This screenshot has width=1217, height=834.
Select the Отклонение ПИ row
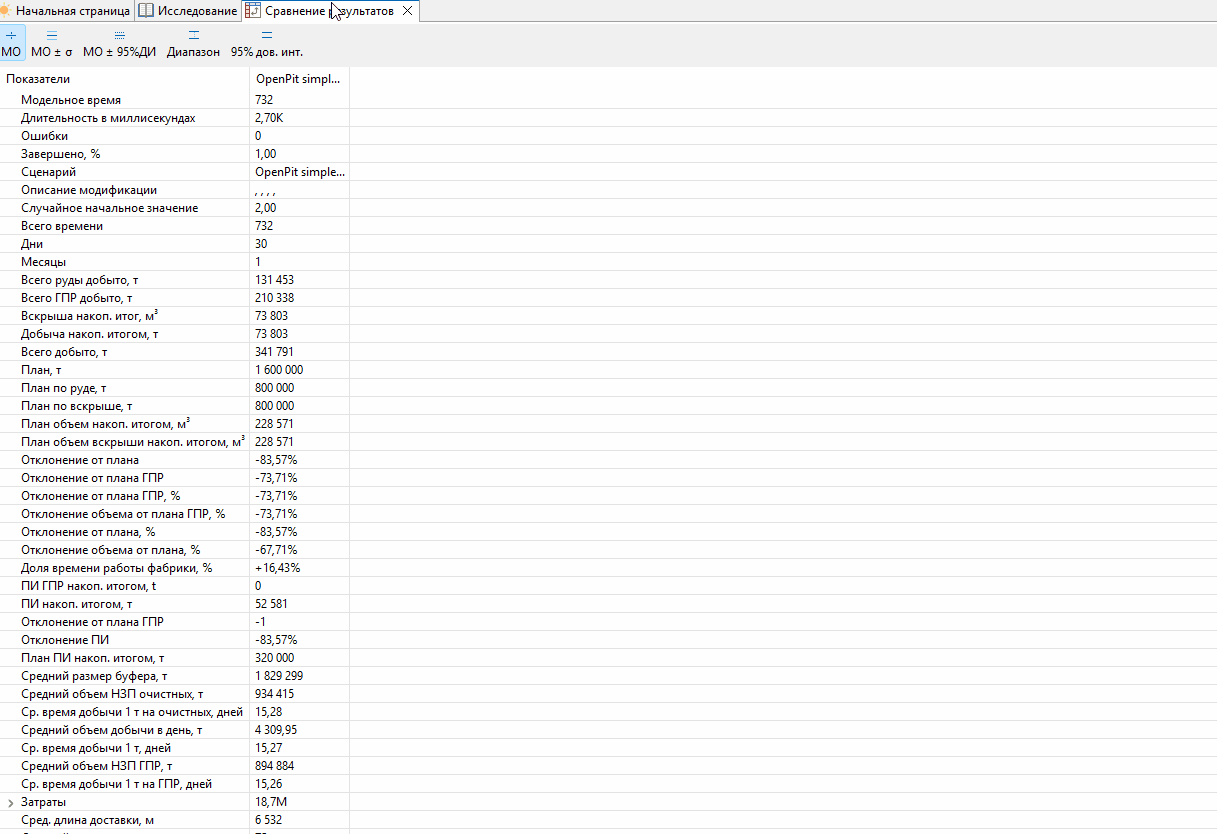(175, 640)
